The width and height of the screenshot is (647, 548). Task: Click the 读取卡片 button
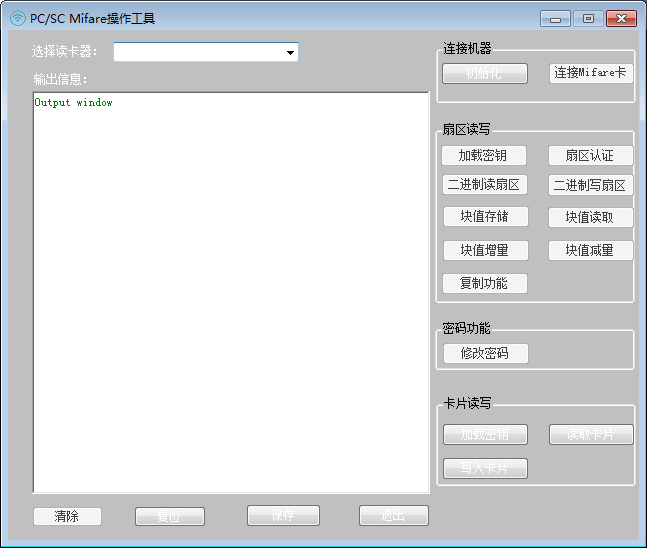pyautogui.click(x=591, y=435)
